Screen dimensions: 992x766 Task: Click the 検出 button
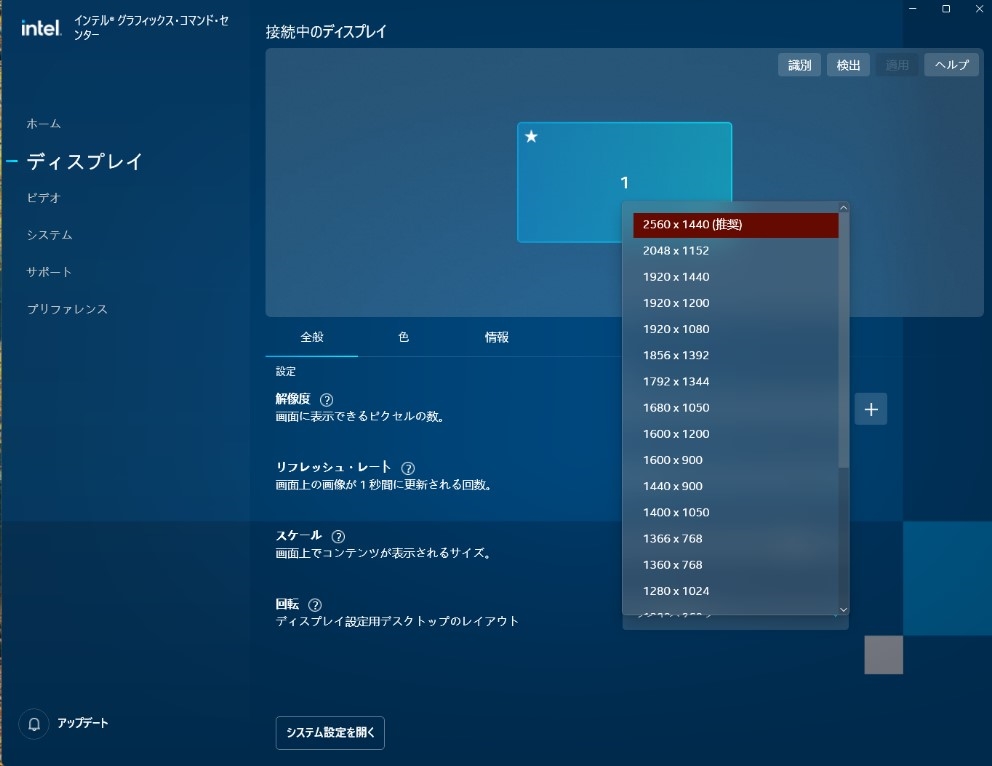pos(848,65)
